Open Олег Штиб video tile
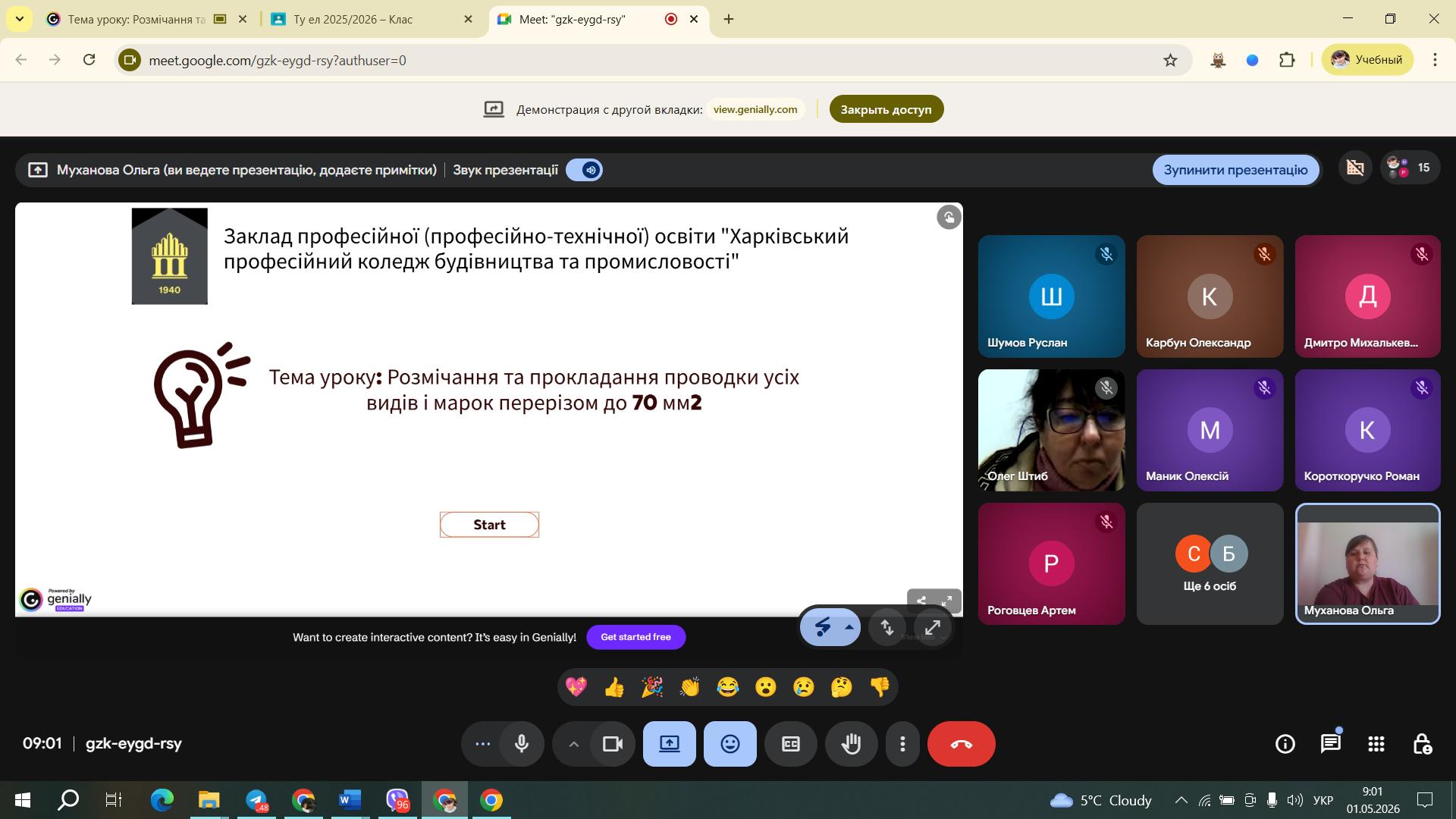Viewport: 1456px width, 819px height. click(1051, 430)
